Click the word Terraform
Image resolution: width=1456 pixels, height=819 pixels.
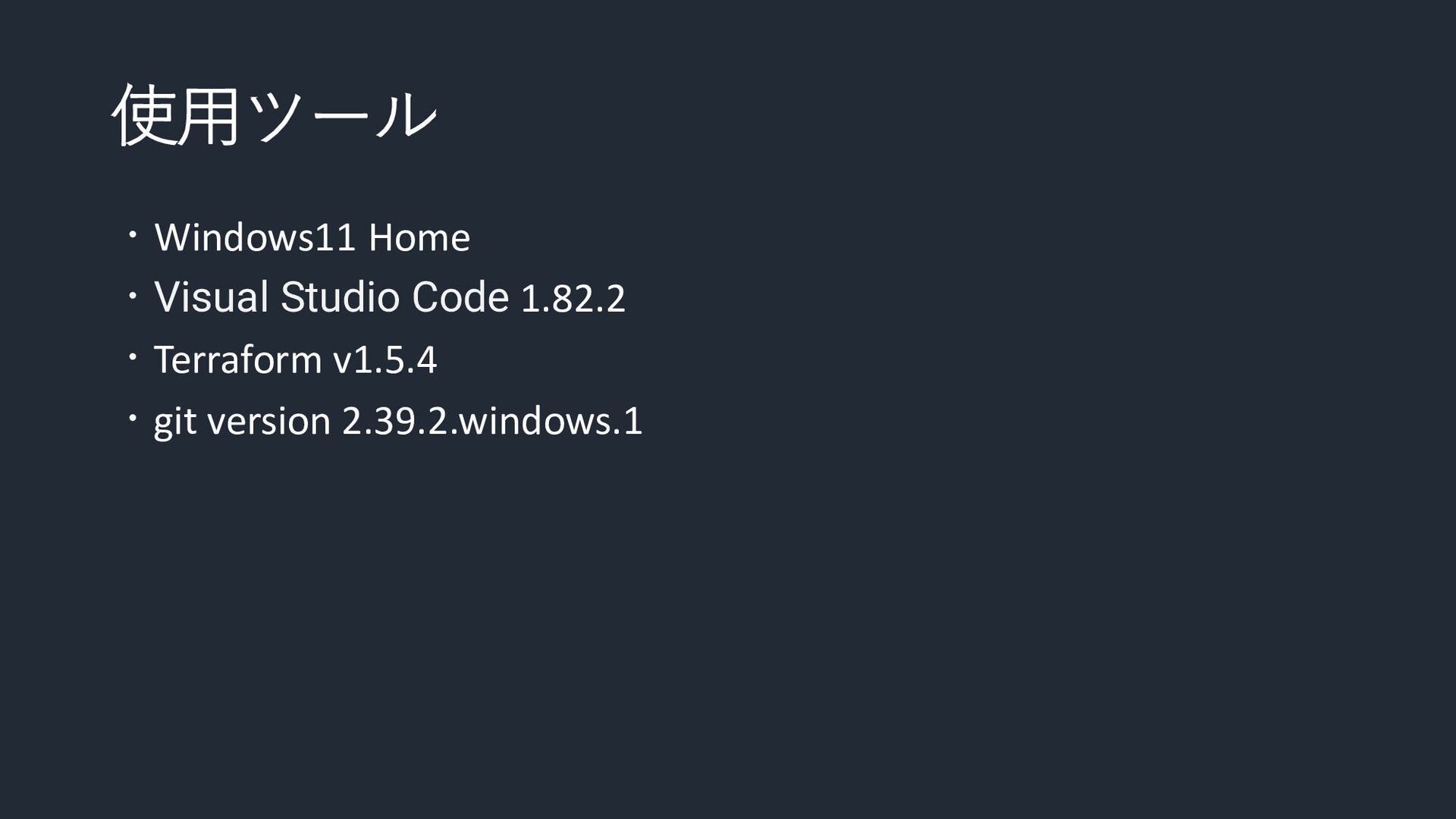[x=237, y=359]
